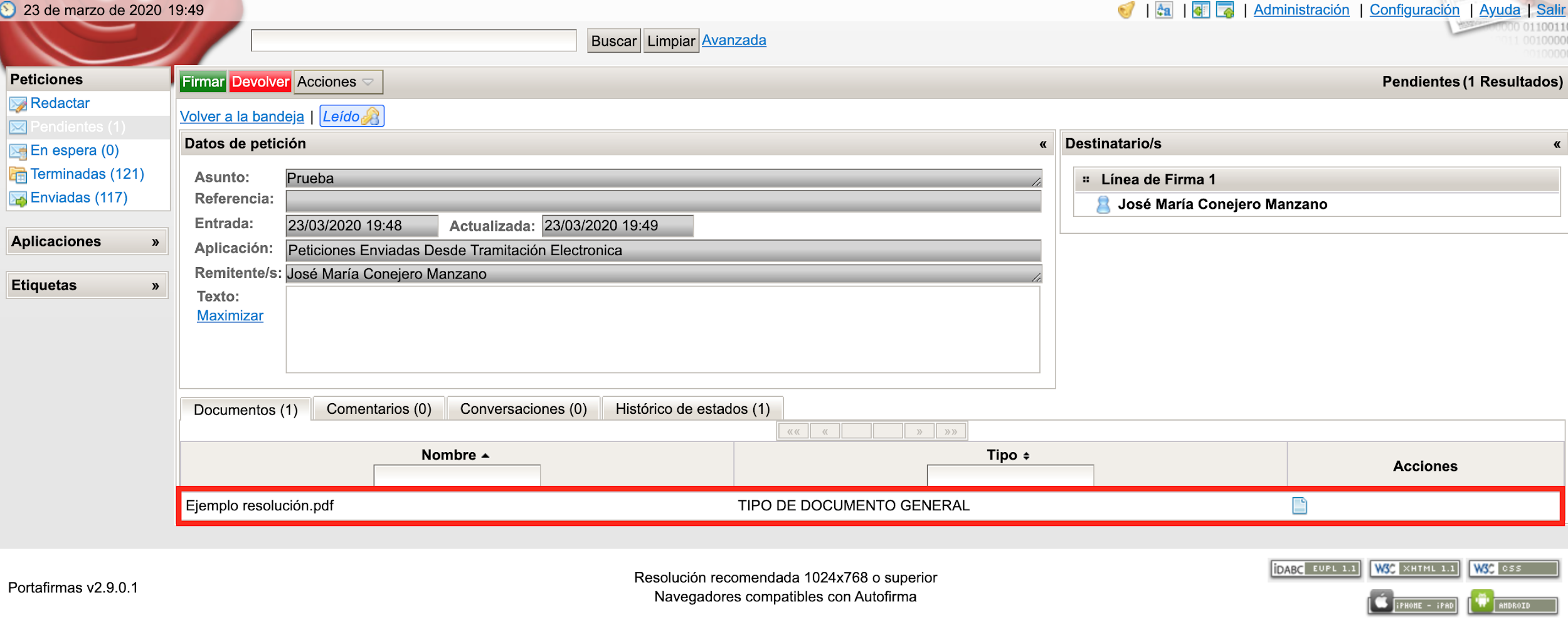Open the Ejemplo resolución.pdf document action icon
The width and height of the screenshot is (1568, 632).
tap(1299, 505)
